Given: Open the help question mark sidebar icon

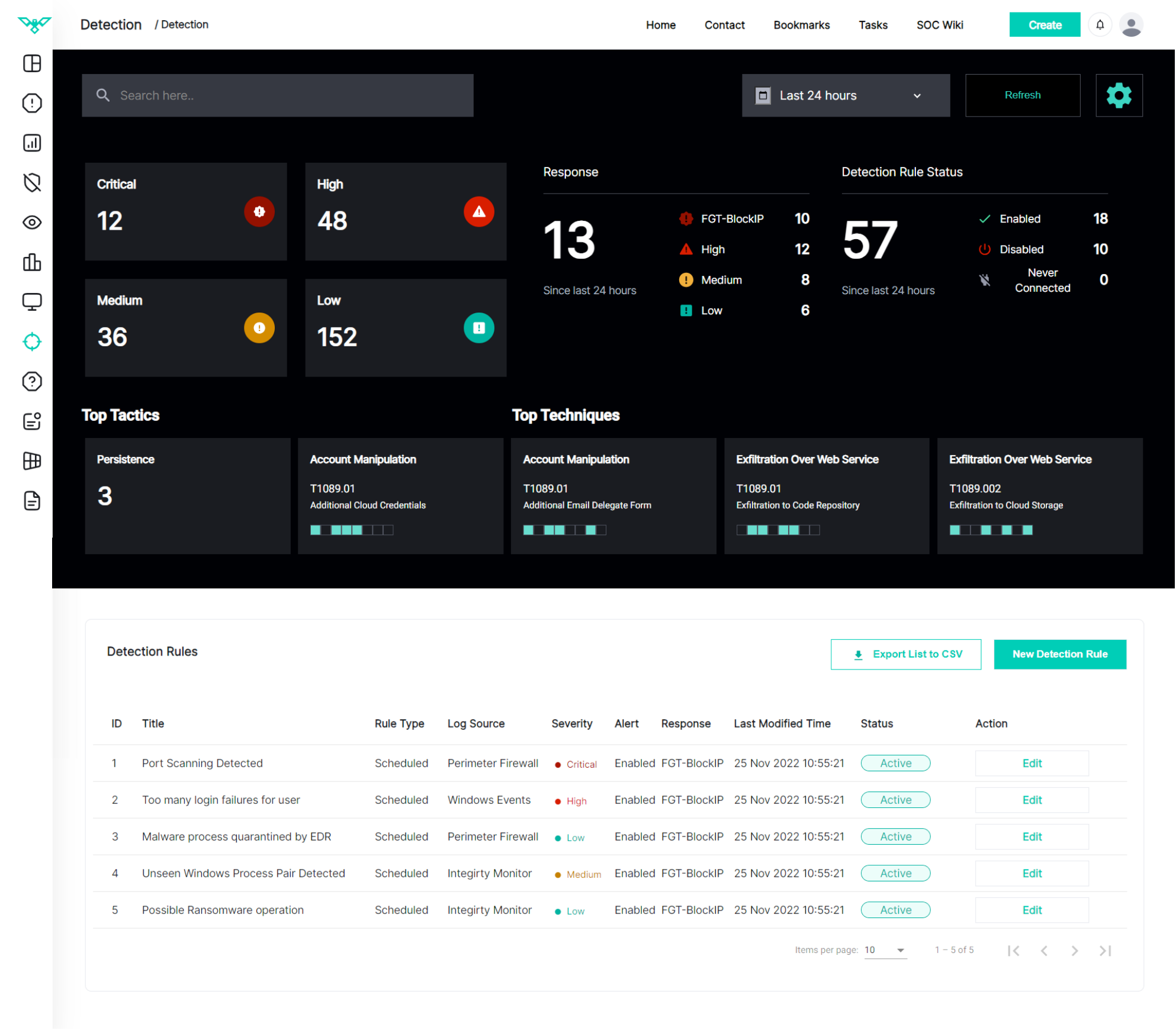Looking at the screenshot, I should click(x=32, y=382).
